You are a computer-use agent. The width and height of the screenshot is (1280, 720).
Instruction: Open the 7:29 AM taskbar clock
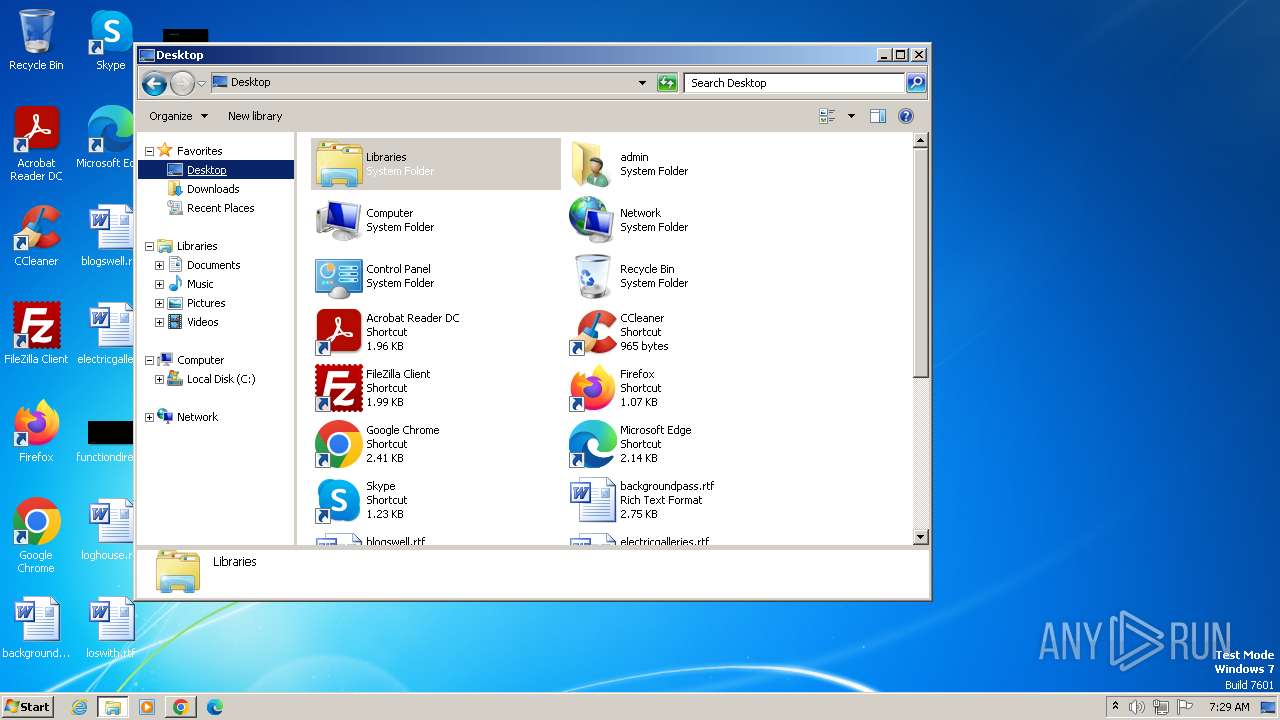[1229, 707]
